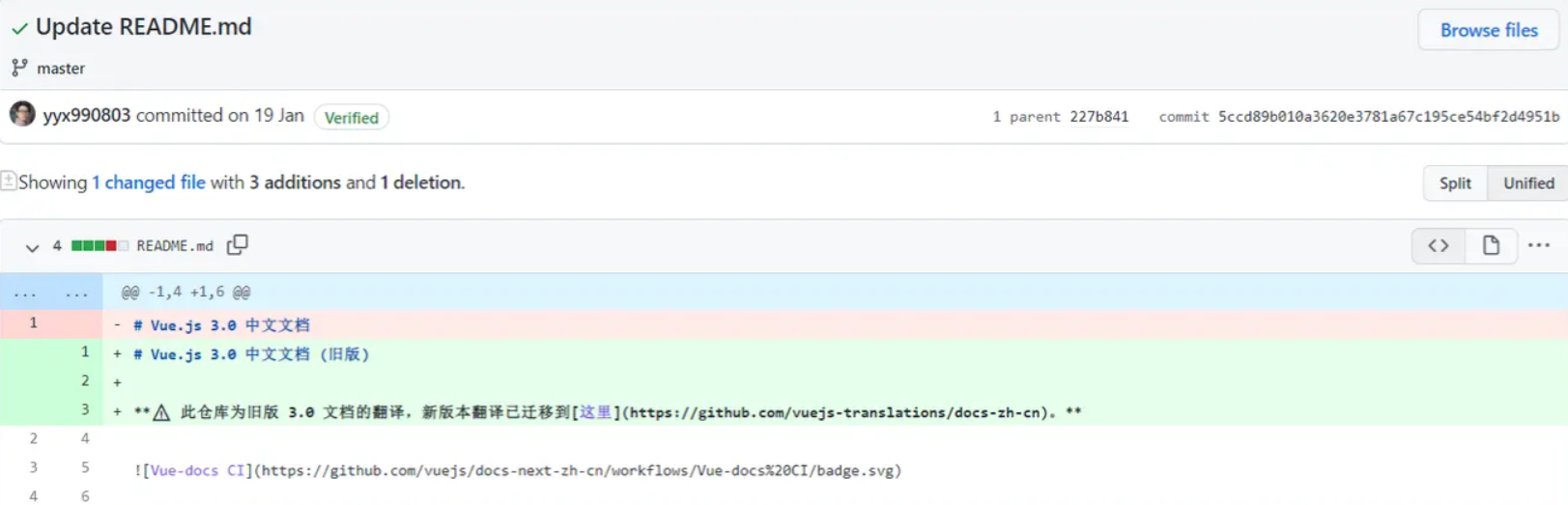Expand hidden lines above the diff hunk
The width and height of the screenshot is (1568, 505).
click(x=51, y=292)
